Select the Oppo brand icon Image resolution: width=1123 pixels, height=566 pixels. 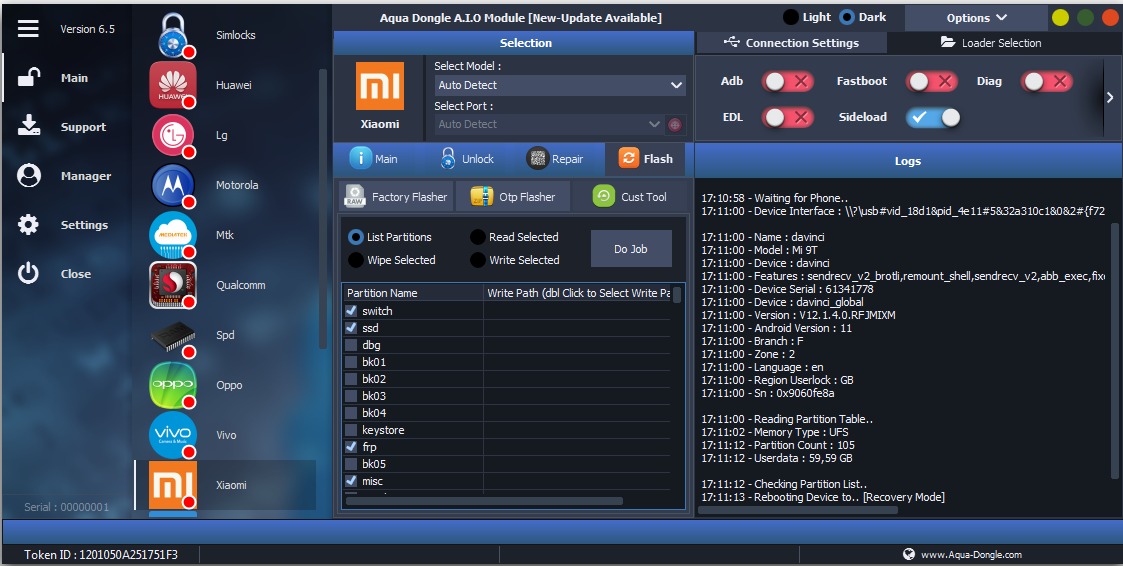coord(173,385)
